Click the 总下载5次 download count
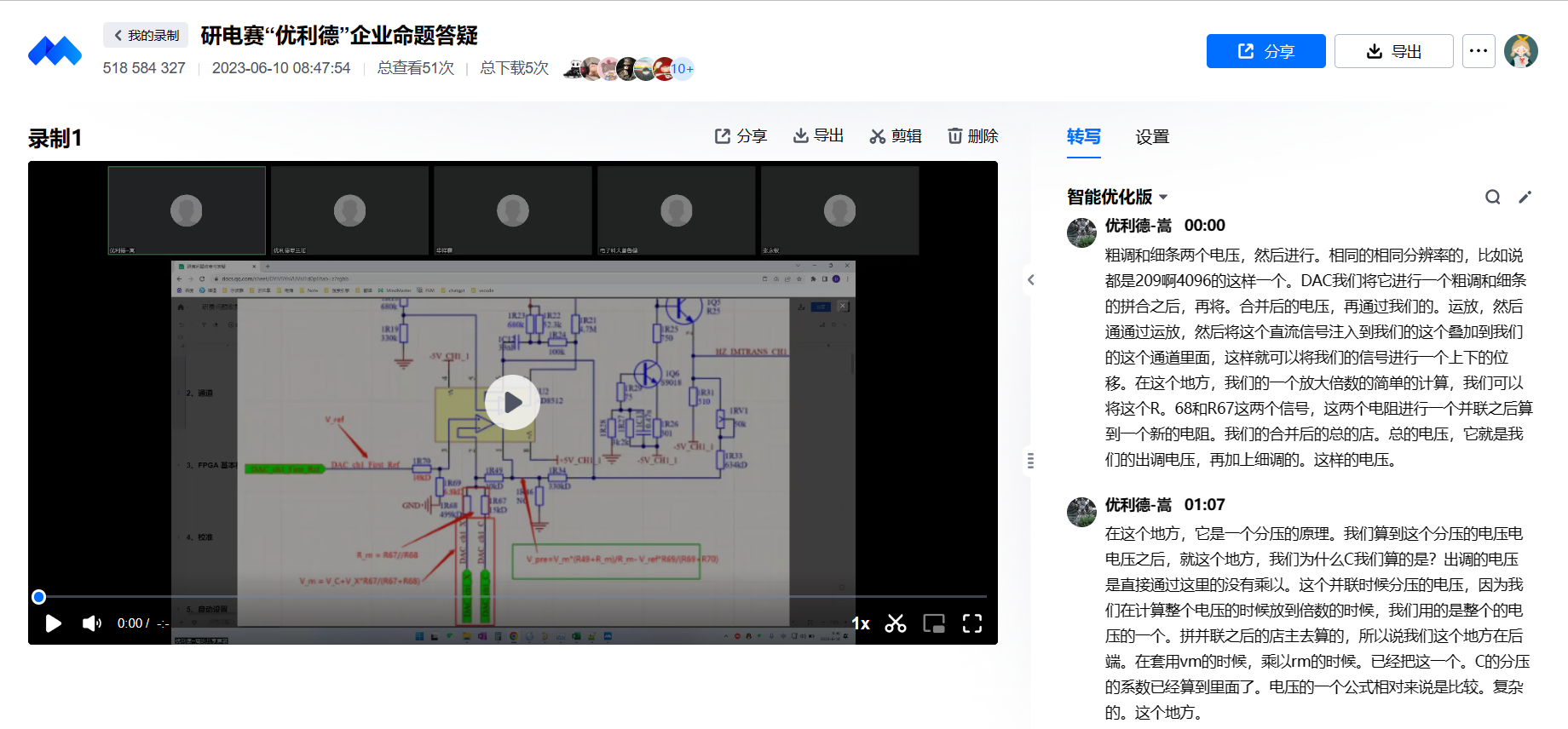 (x=515, y=68)
